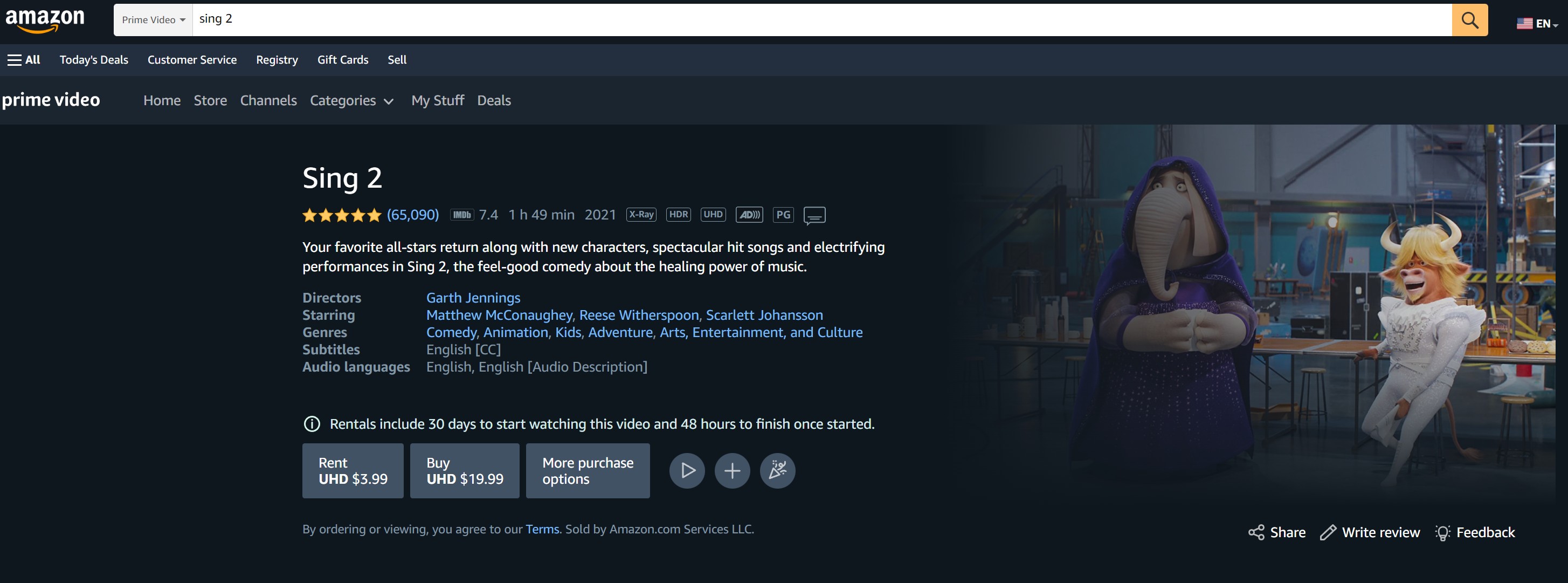Click the English [Audio Description] audio text
This screenshot has height=583, width=1568.
pyautogui.click(x=563, y=367)
